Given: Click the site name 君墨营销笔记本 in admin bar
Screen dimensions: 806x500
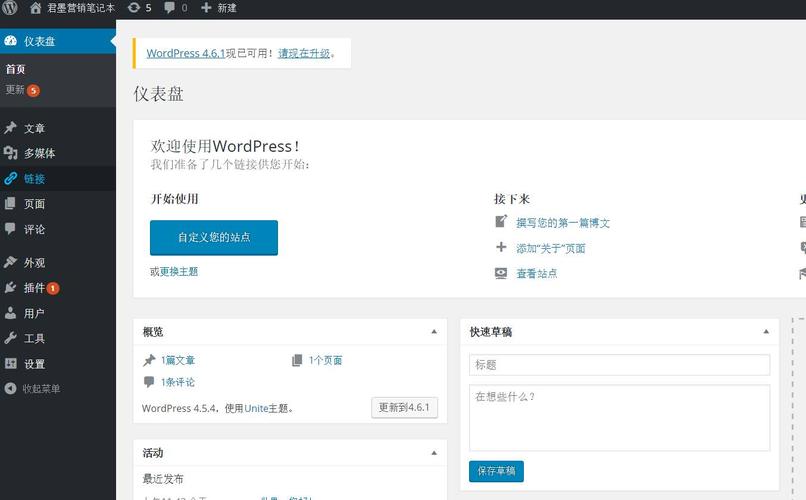Looking at the screenshot, I should pyautogui.click(x=81, y=8).
